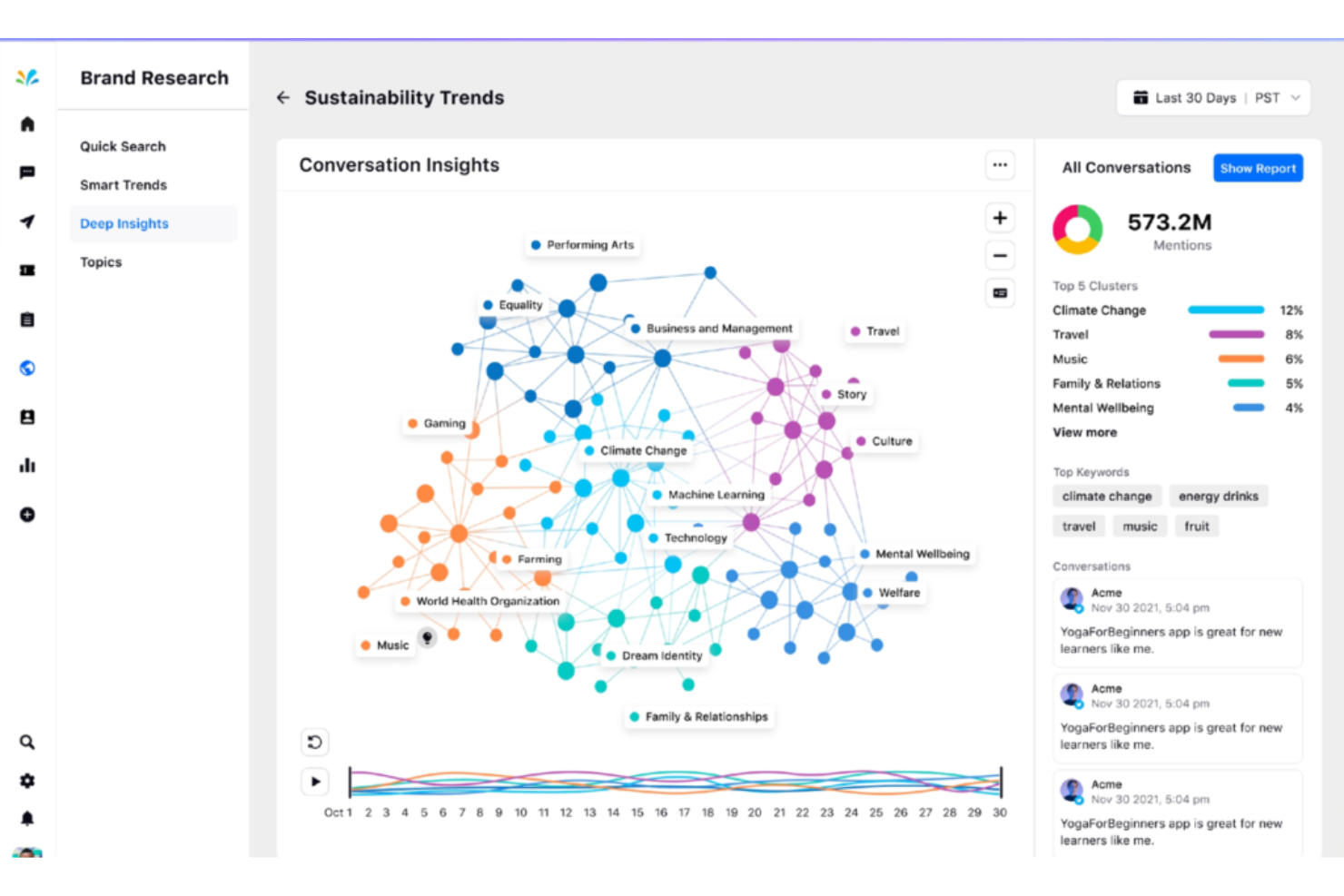This screenshot has width=1344, height=896.
Task: Open the Home icon in sidebar
Action: point(27,123)
